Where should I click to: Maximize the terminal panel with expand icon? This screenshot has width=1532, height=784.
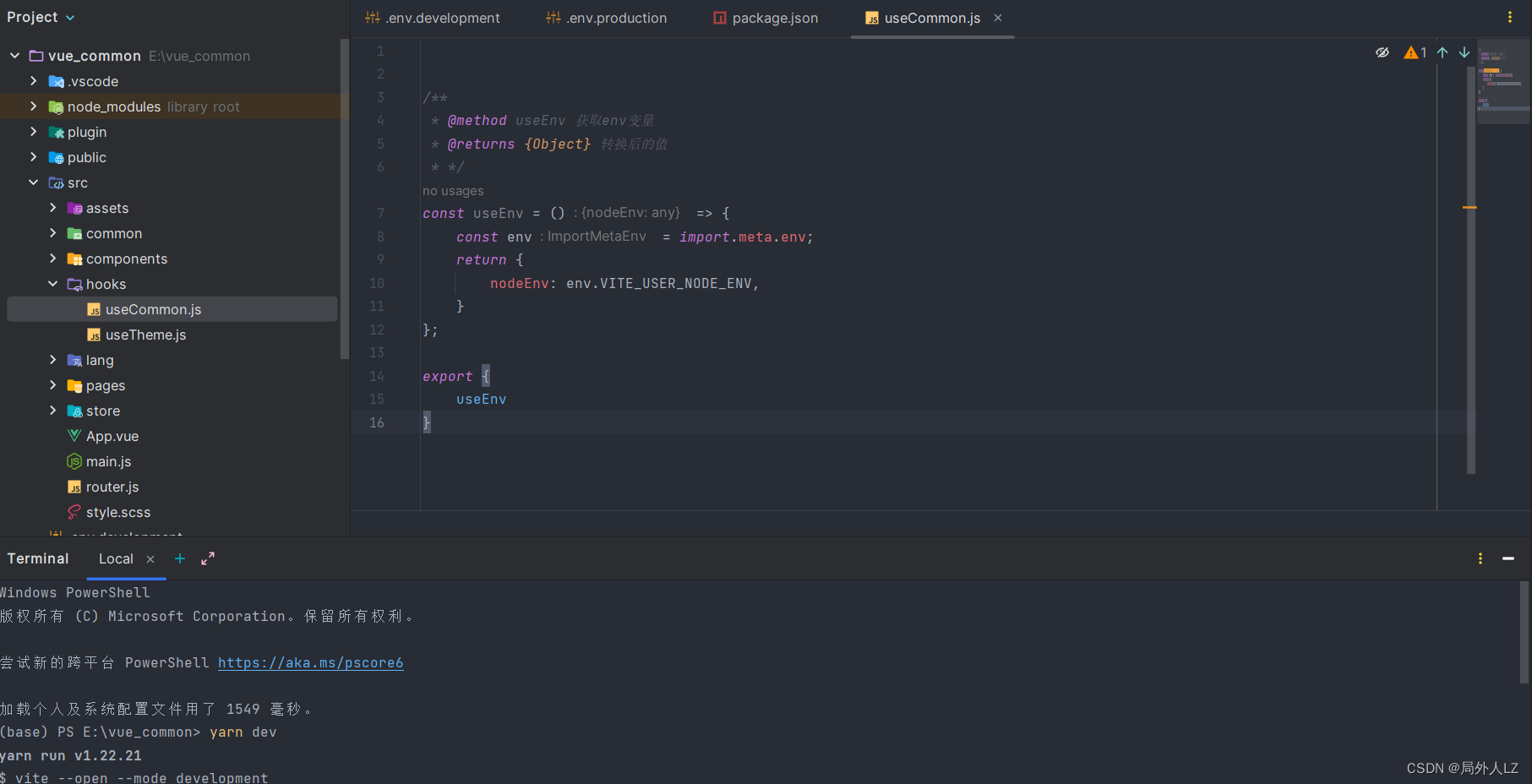pyautogui.click(x=208, y=558)
